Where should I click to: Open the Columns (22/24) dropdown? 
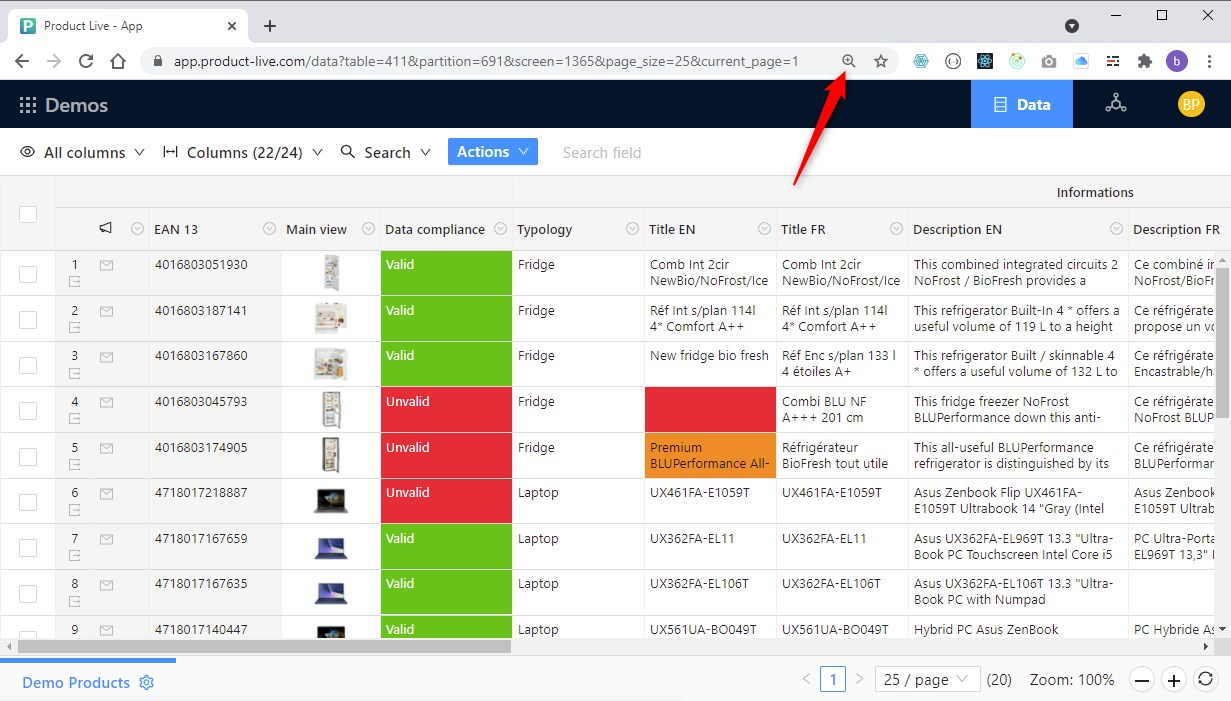(243, 152)
